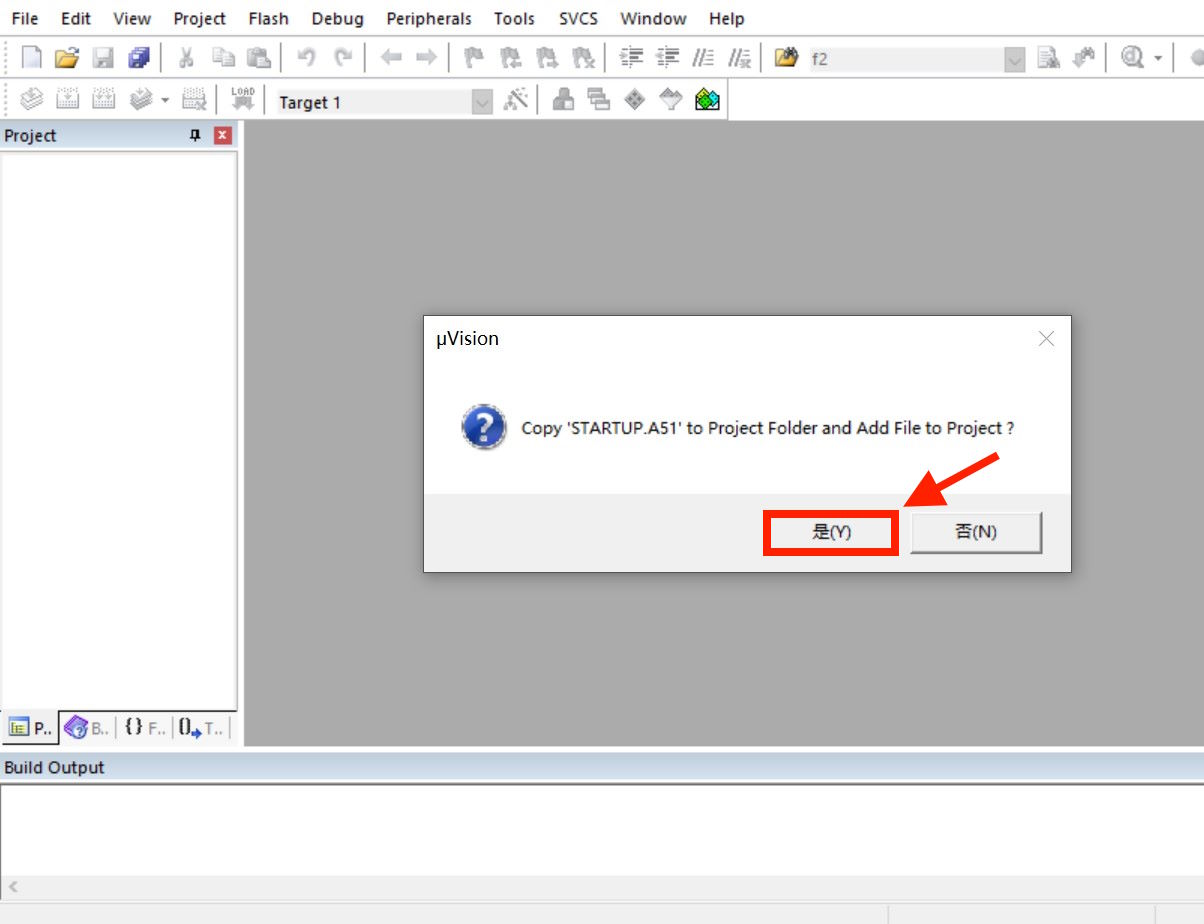The width and height of the screenshot is (1204, 924).
Task: Undo the last action
Action: (306, 58)
